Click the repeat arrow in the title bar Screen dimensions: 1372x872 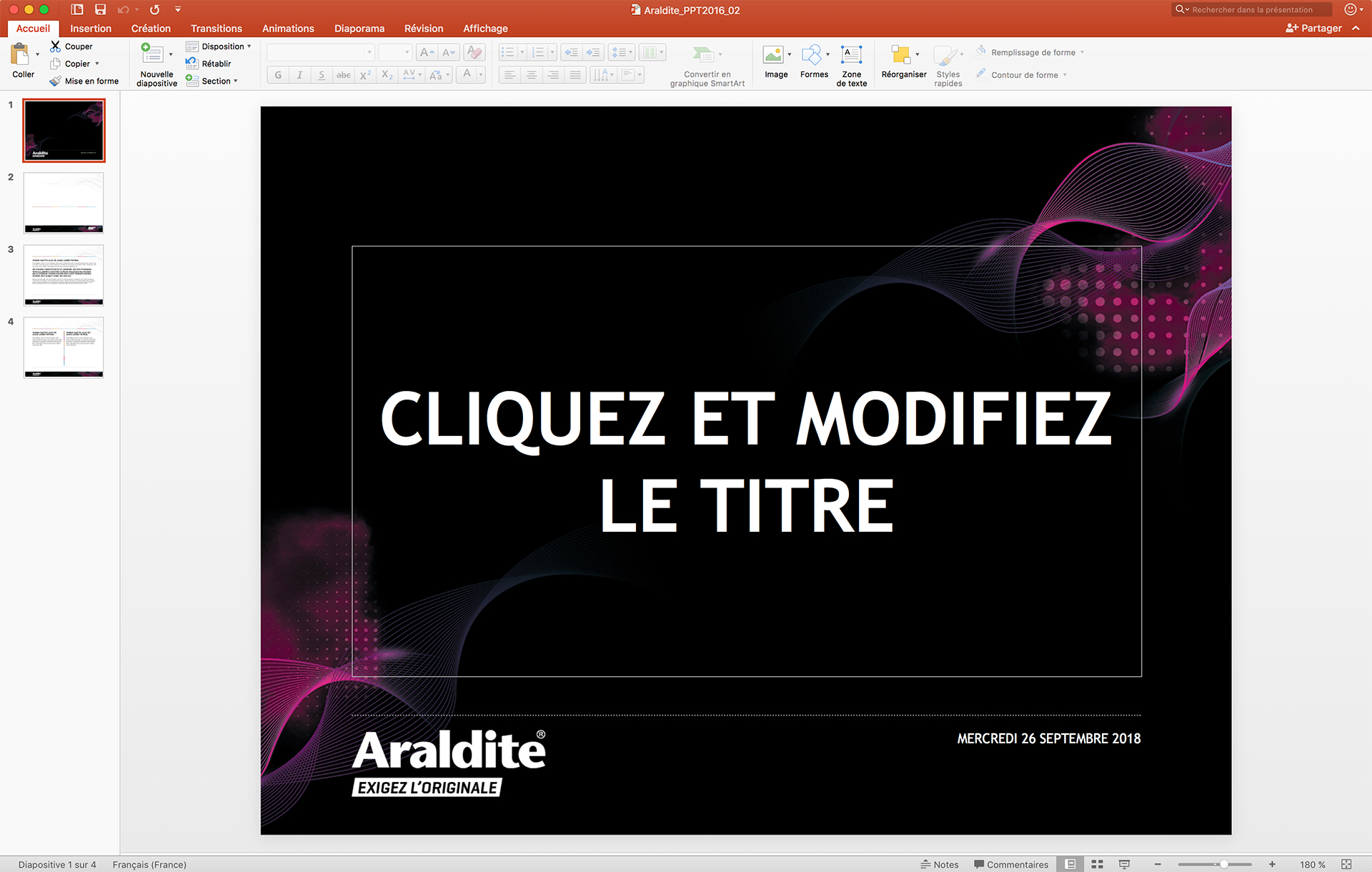154,9
